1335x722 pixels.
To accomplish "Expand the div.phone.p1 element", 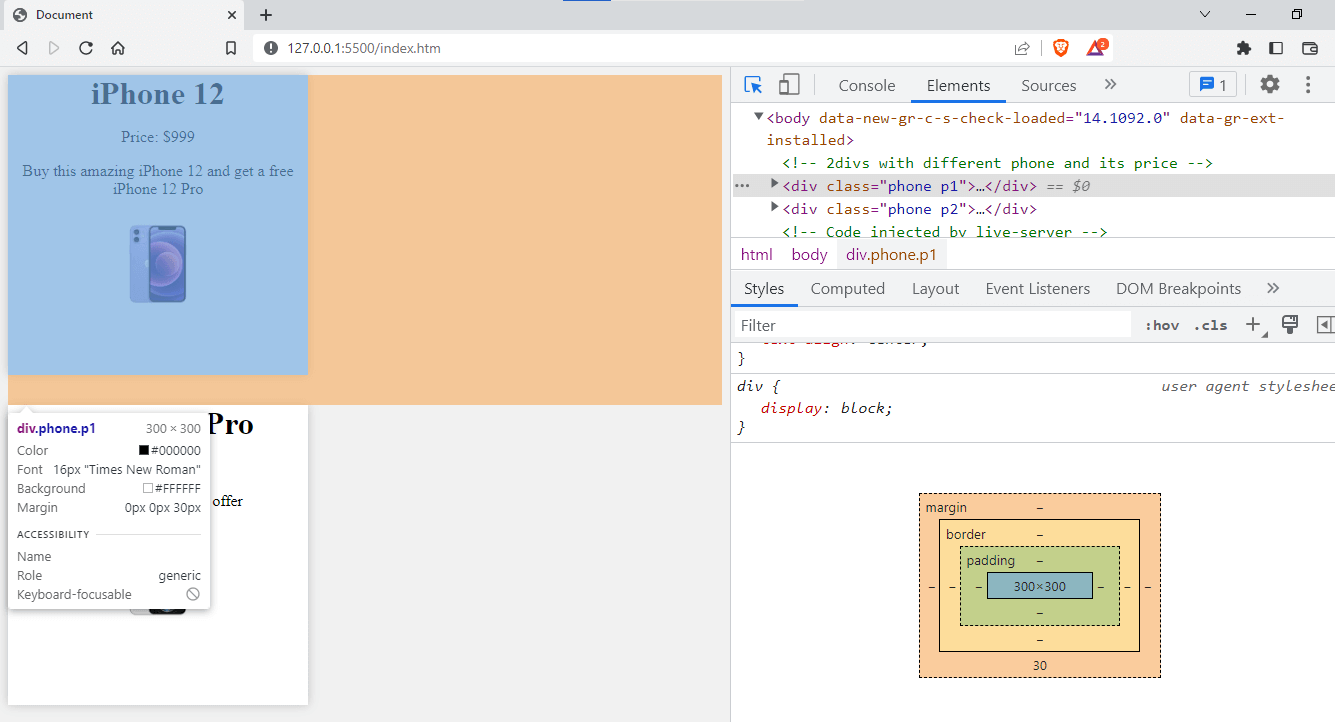I will (x=774, y=185).
